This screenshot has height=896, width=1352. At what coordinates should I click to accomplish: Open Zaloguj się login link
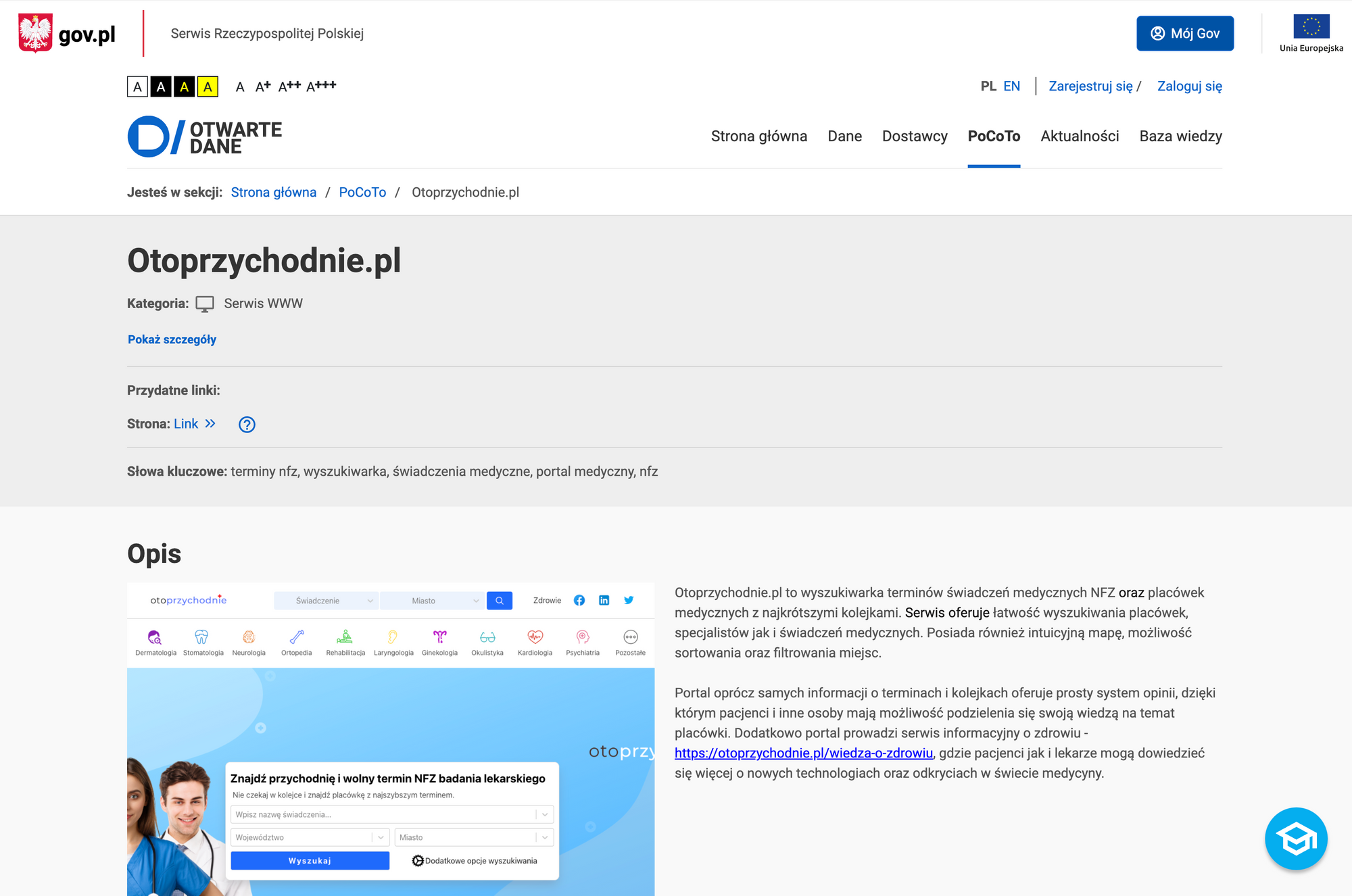1189,86
